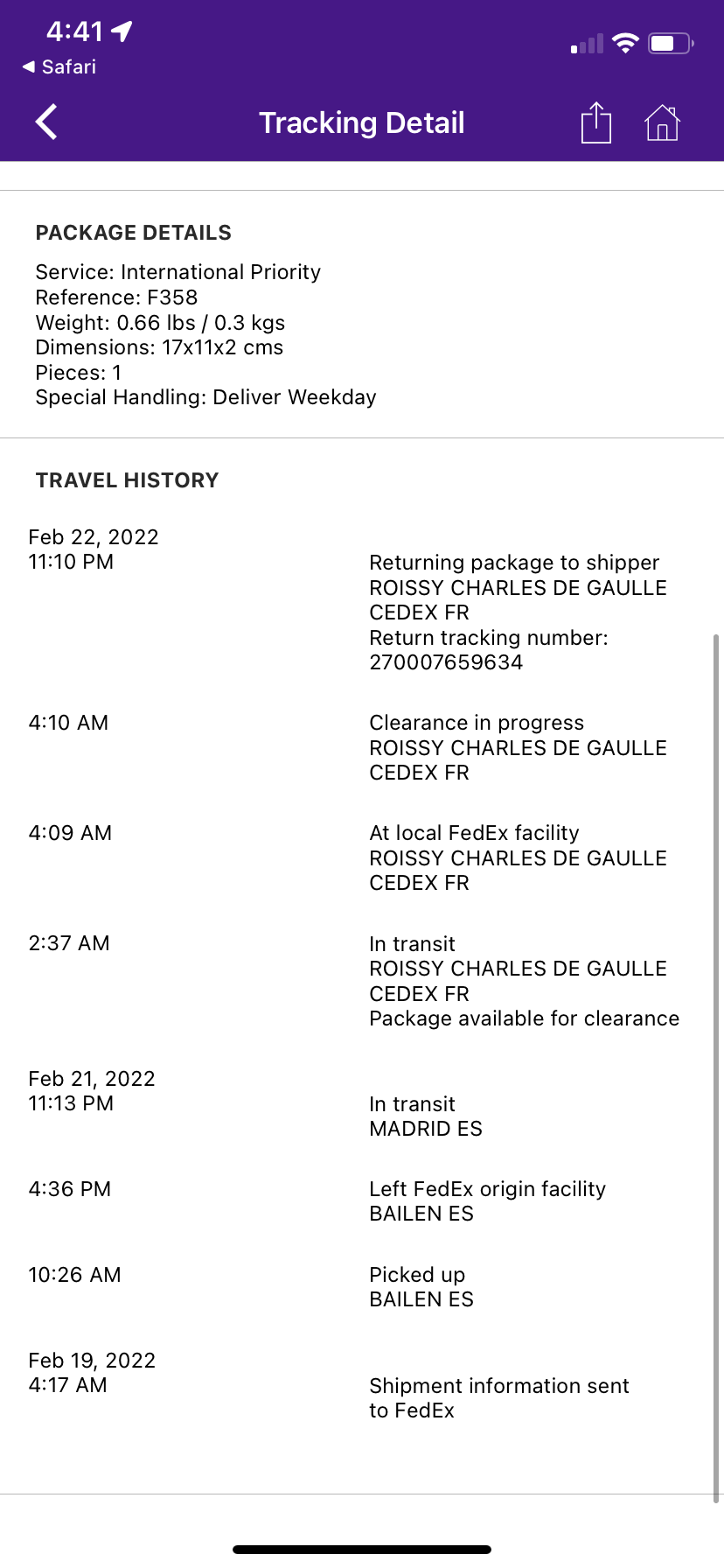Tap the location arrow beside the time

tap(122, 31)
